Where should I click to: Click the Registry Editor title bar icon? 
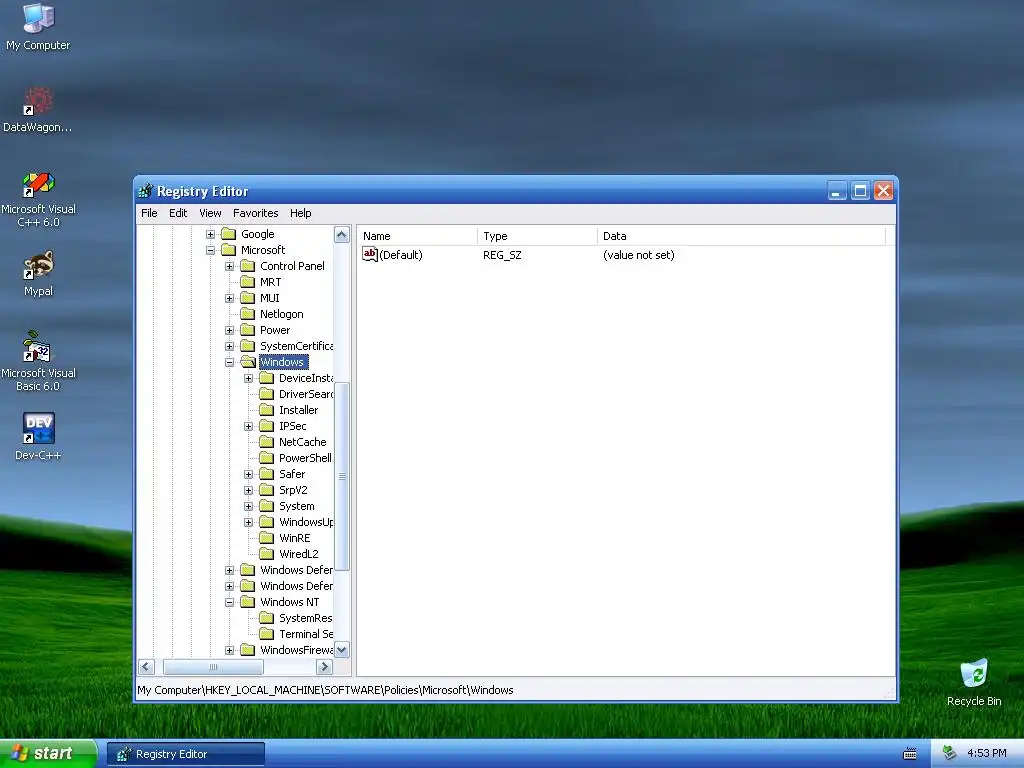146,191
